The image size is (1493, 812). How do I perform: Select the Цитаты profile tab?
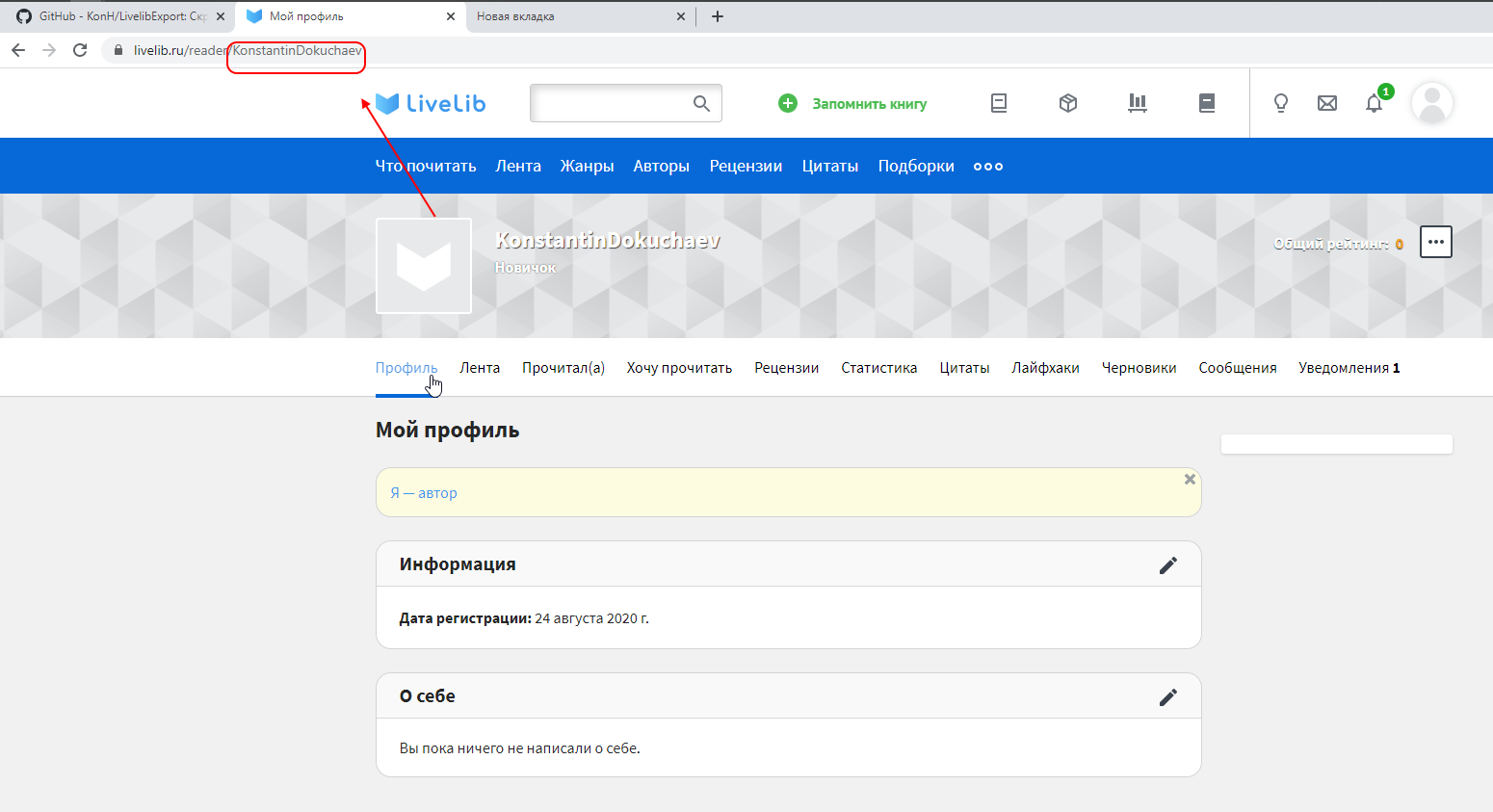point(964,368)
